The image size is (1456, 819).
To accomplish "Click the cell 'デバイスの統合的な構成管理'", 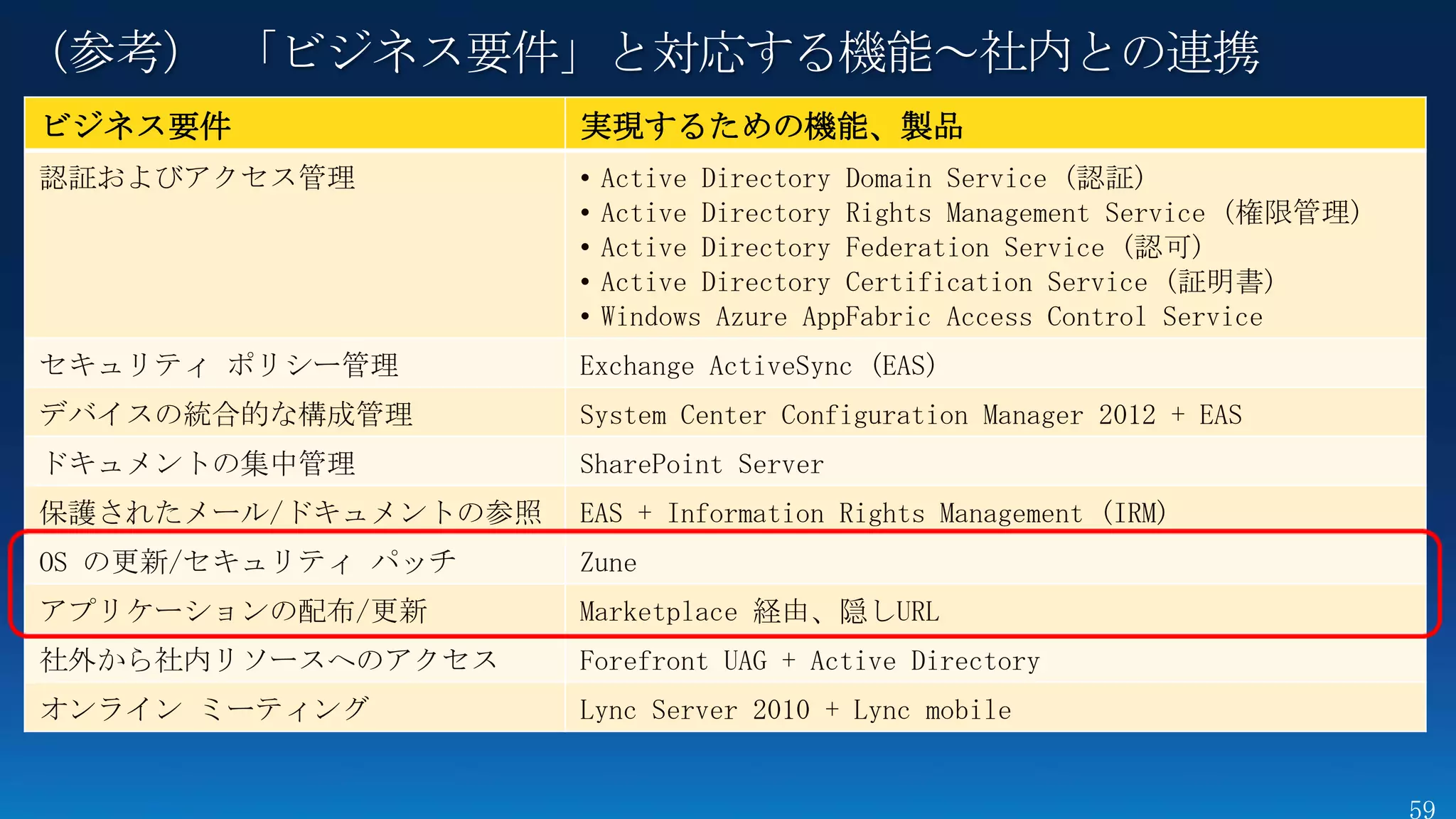I will (x=295, y=413).
